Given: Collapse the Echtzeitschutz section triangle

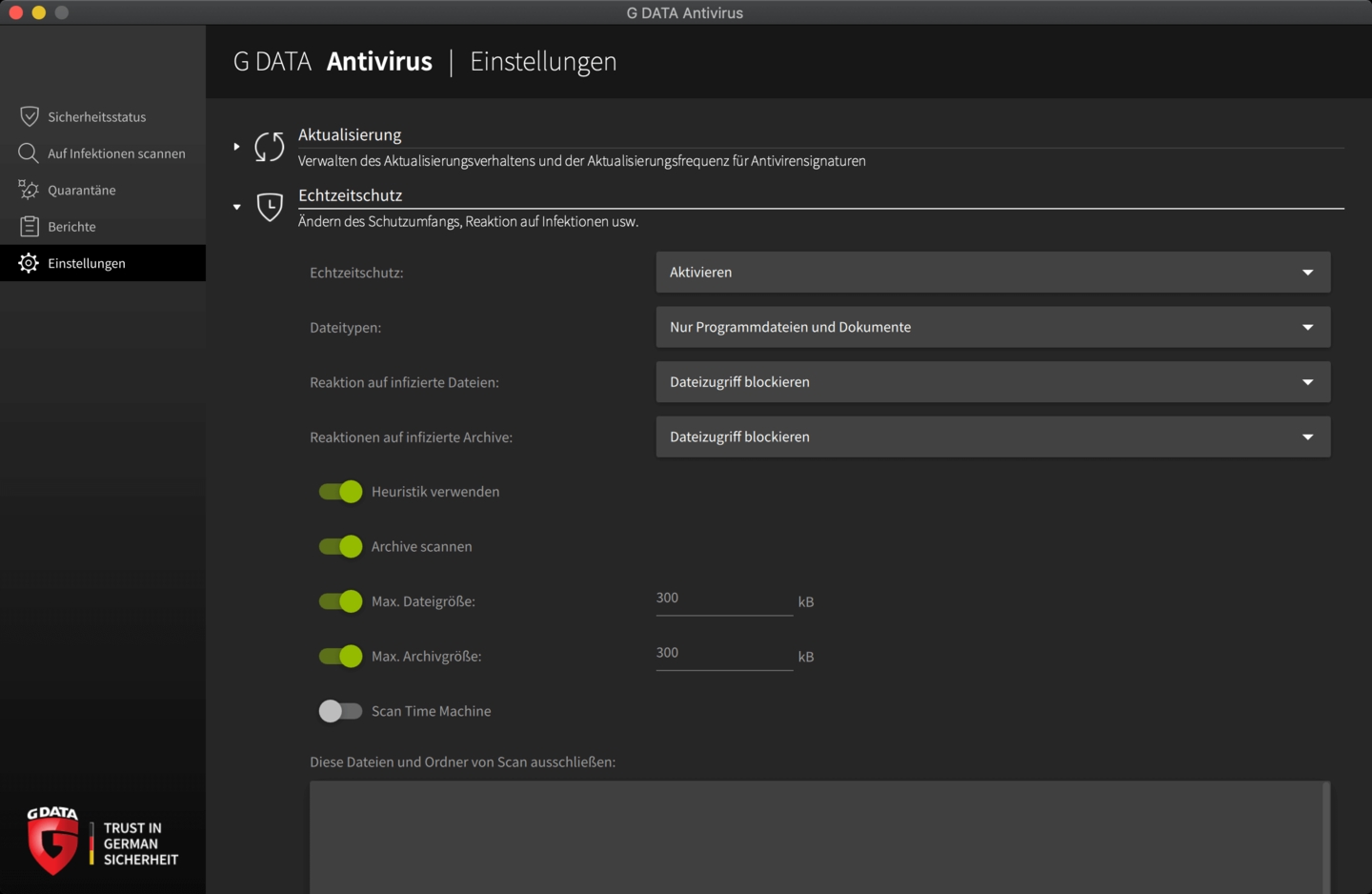Looking at the screenshot, I should click(x=236, y=207).
